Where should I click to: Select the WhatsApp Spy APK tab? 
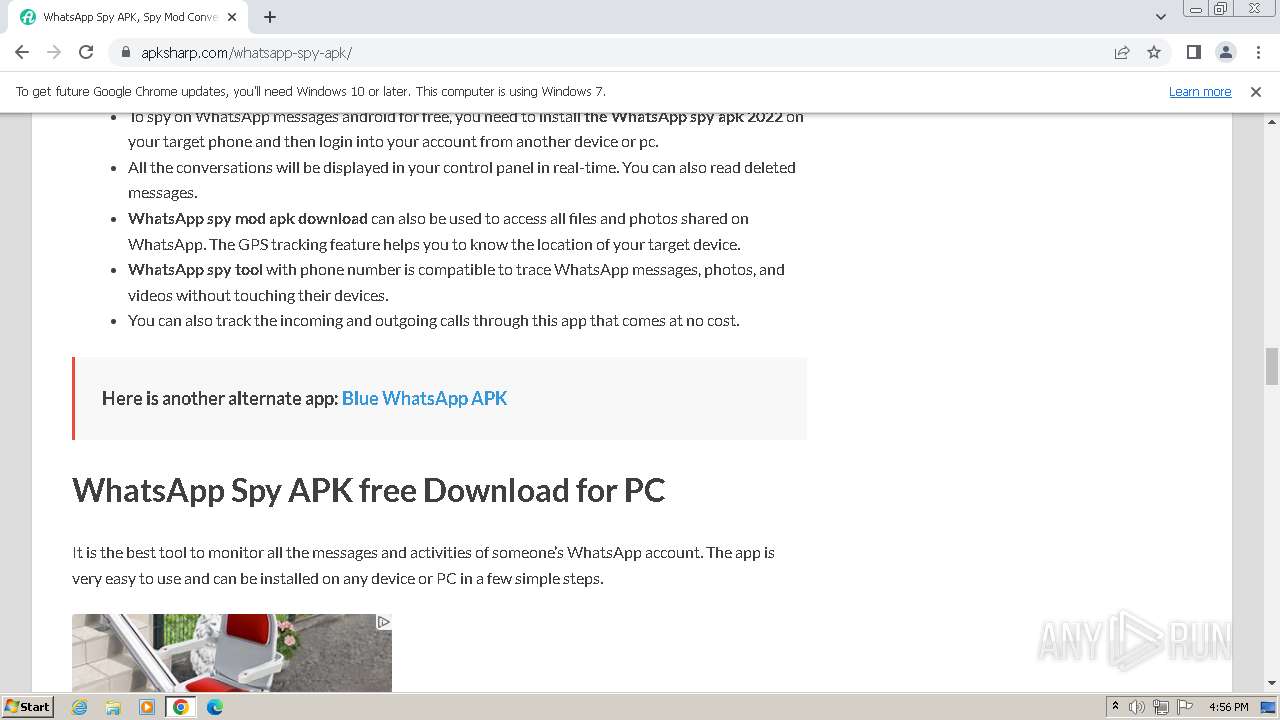click(x=128, y=17)
